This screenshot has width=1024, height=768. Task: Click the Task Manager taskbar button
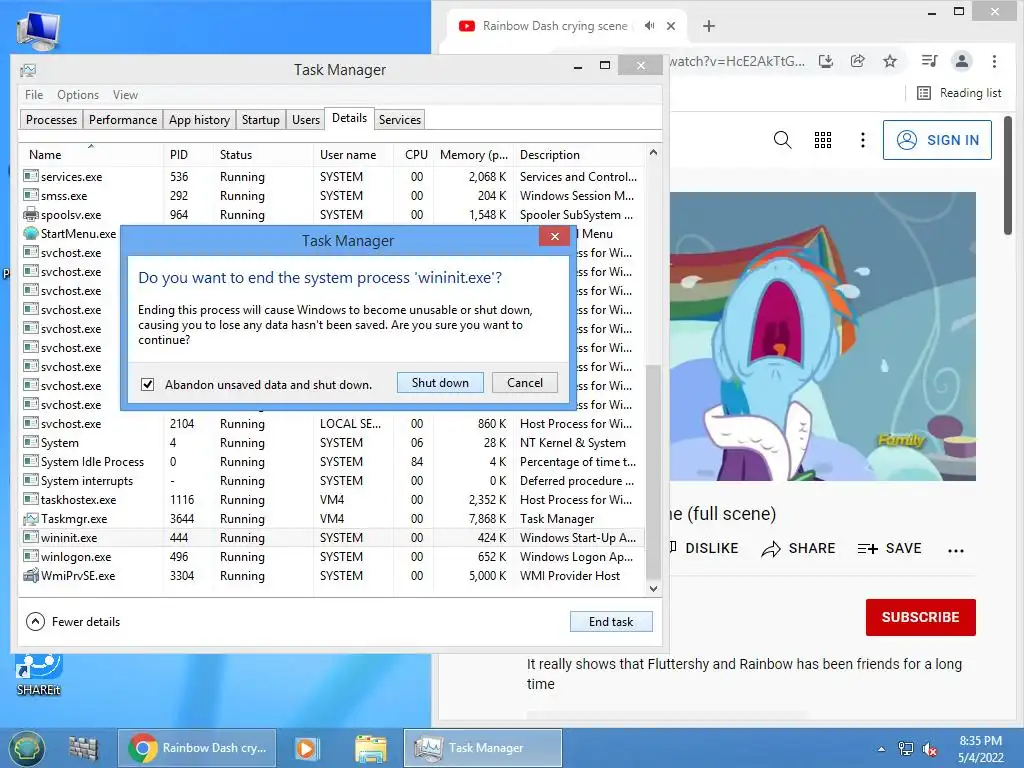pyautogui.click(x=483, y=748)
